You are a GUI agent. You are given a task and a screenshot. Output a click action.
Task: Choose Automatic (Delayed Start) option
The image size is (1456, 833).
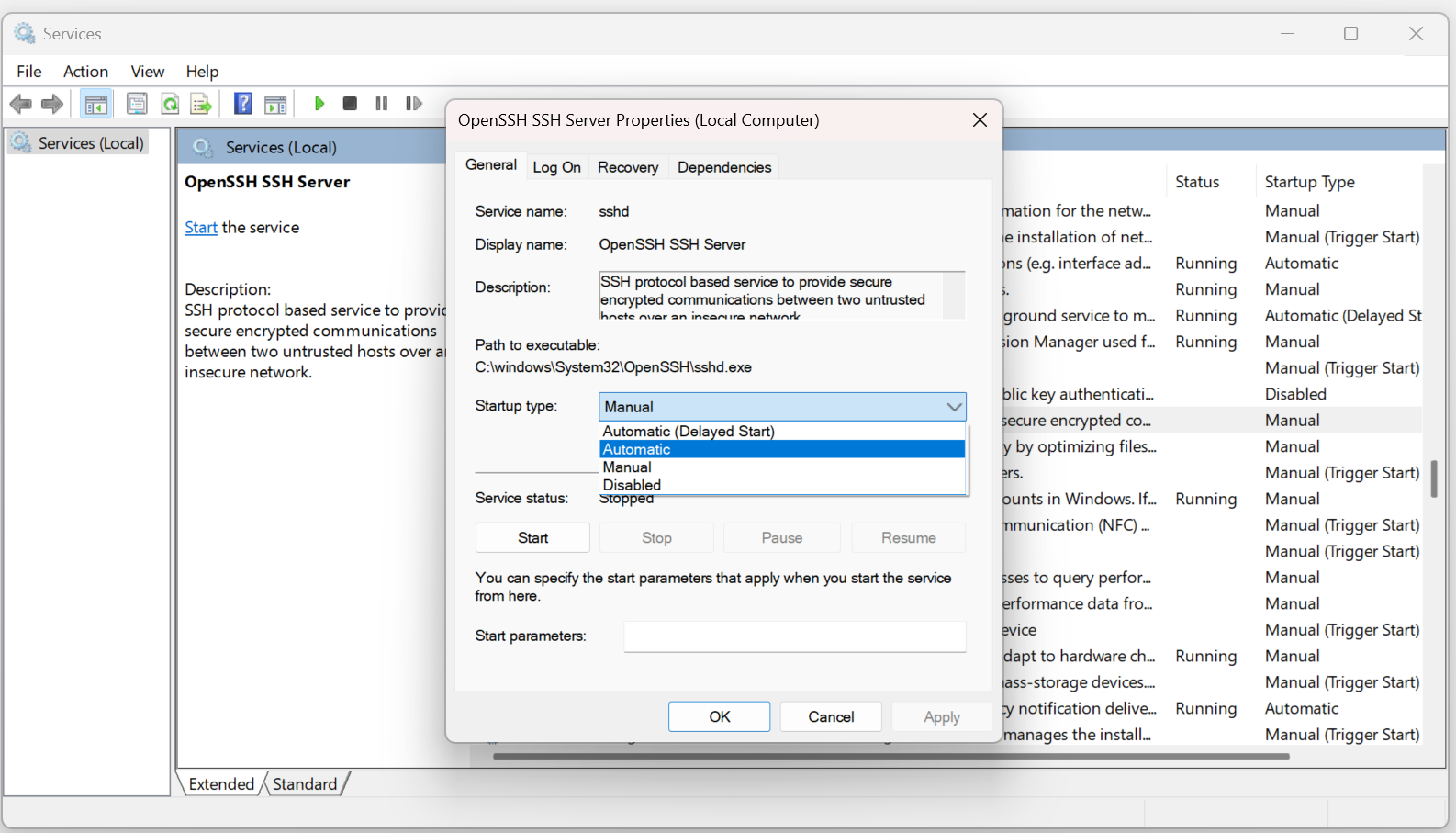782,432
